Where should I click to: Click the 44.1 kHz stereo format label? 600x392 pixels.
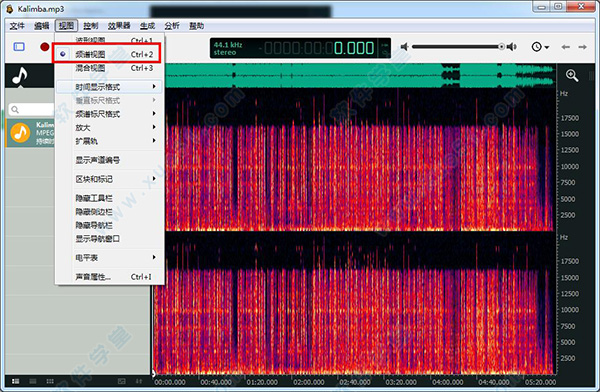228,49
